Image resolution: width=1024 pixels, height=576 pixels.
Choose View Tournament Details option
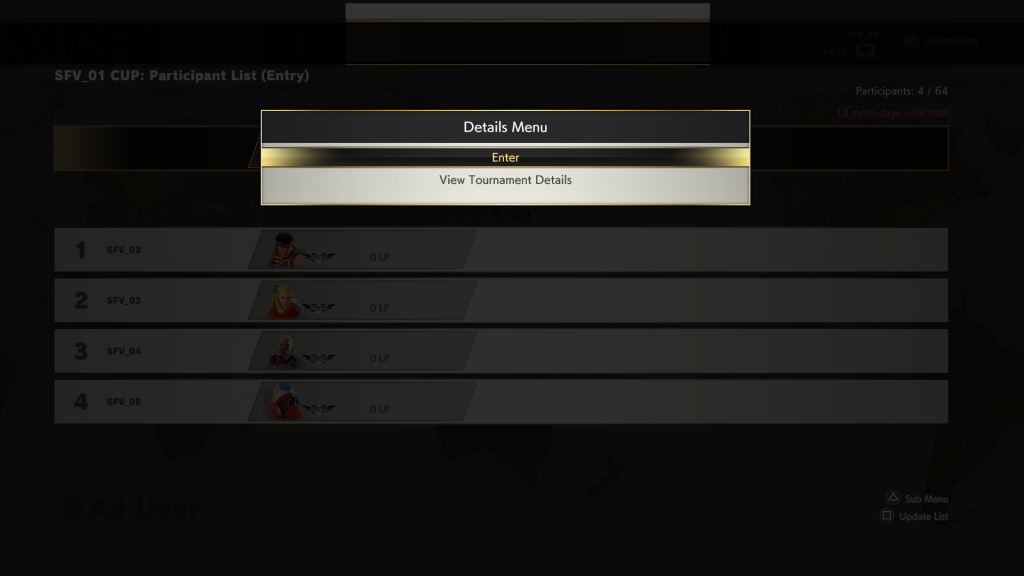(505, 180)
